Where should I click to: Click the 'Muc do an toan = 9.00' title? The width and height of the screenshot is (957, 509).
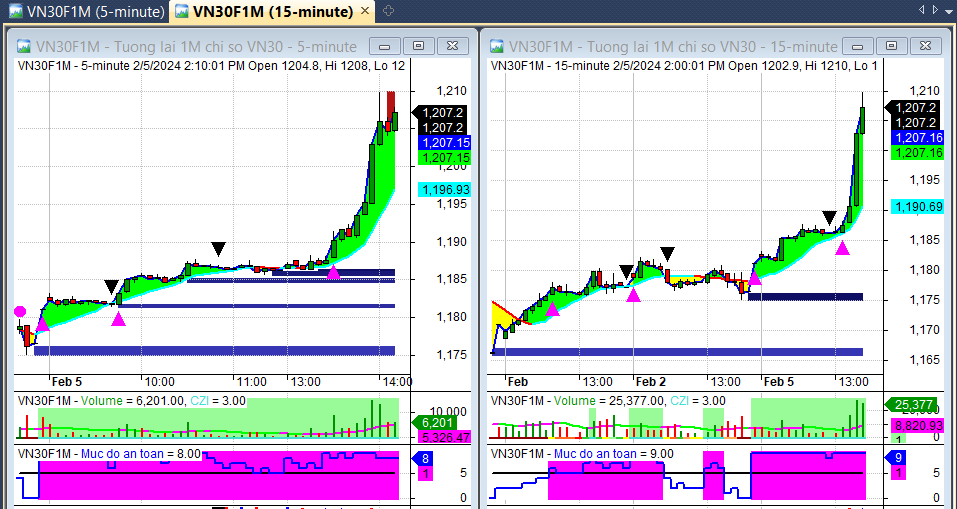pos(613,453)
